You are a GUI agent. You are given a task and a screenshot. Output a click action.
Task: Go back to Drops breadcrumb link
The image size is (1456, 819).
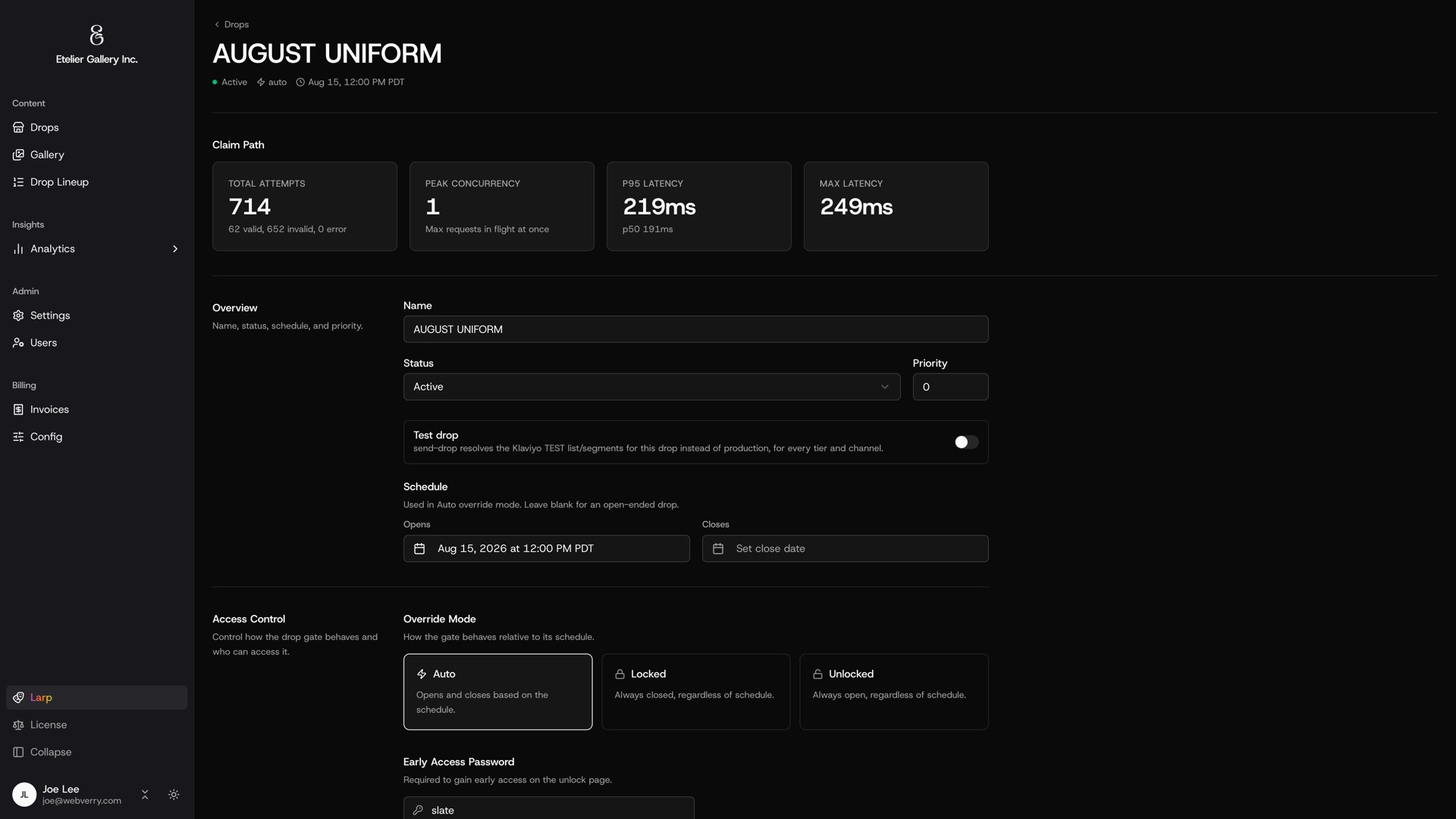click(x=231, y=24)
